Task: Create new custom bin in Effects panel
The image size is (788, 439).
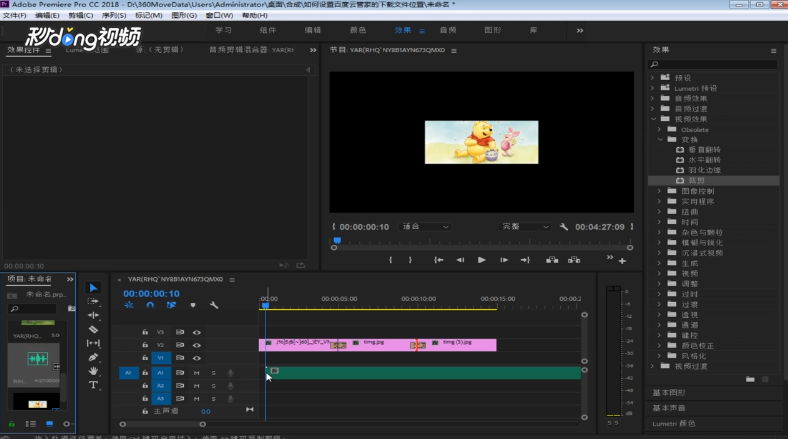Action: pyautogui.click(x=750, y=379)
